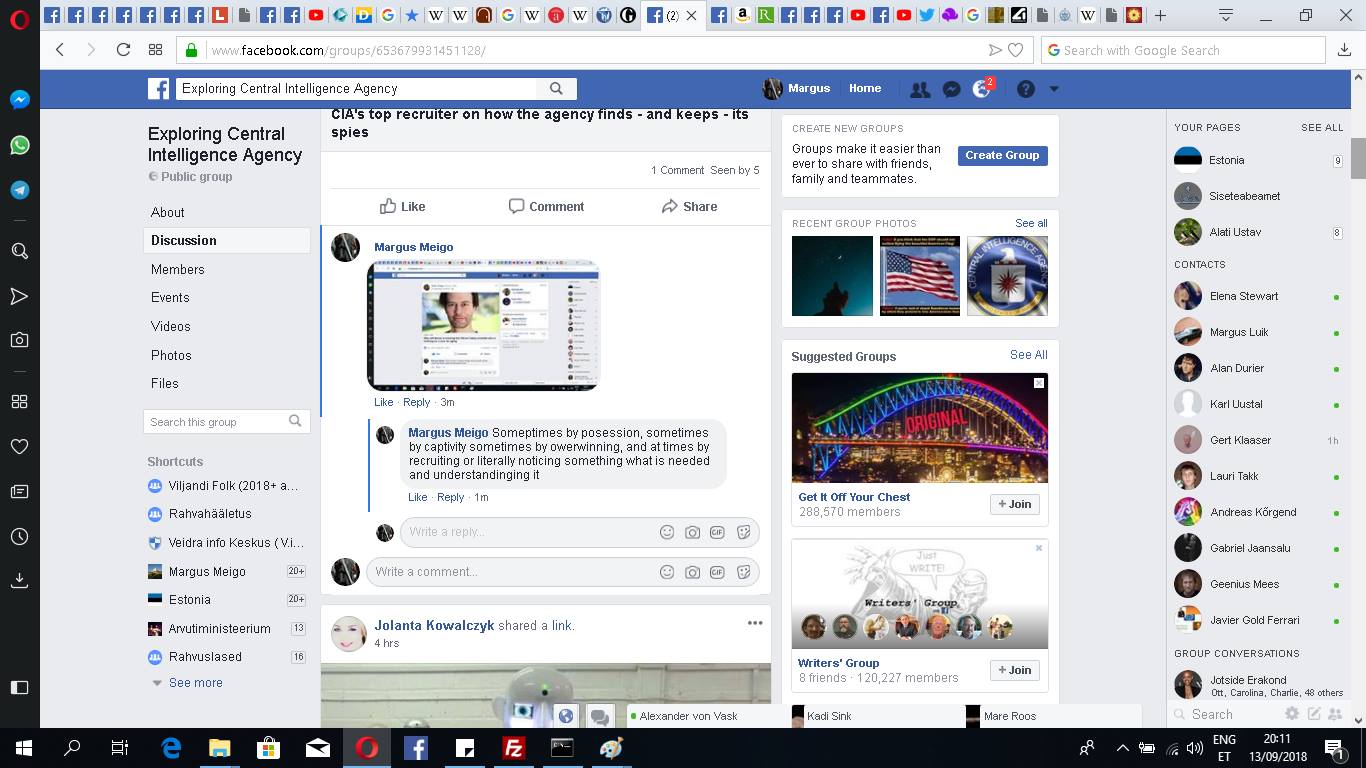This screenshot has height=768, width=1366.
Task: Click See All for Suggested Groups
Action: pyautogui.click(x=1029, y=355)
